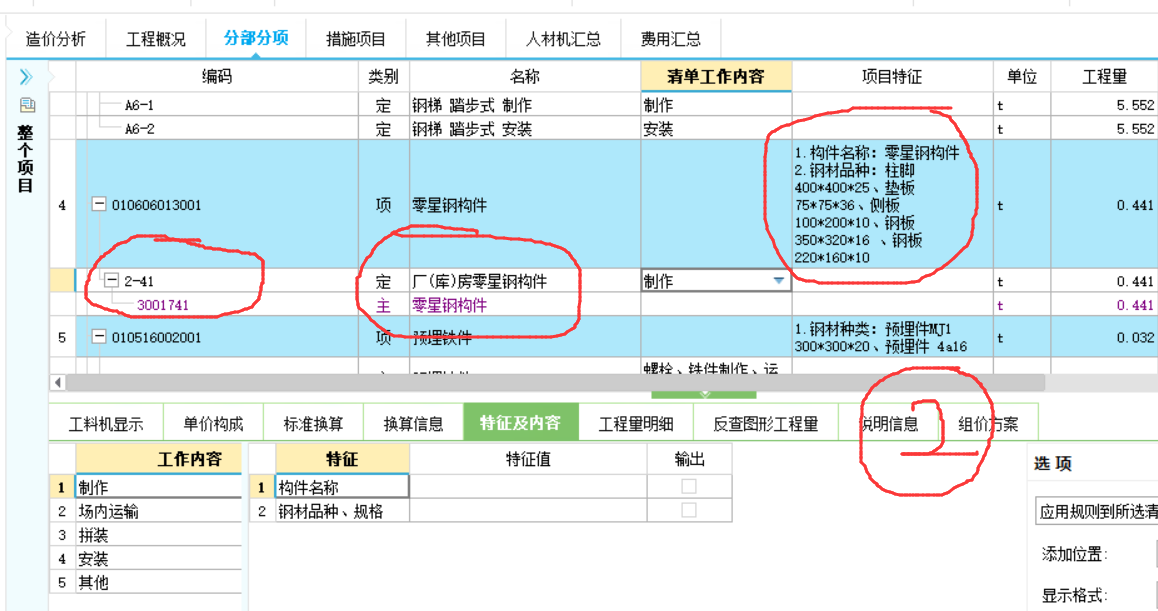Click the project feature text of row 4
This screenshot has width=1158, height=611.
[877, 205]
